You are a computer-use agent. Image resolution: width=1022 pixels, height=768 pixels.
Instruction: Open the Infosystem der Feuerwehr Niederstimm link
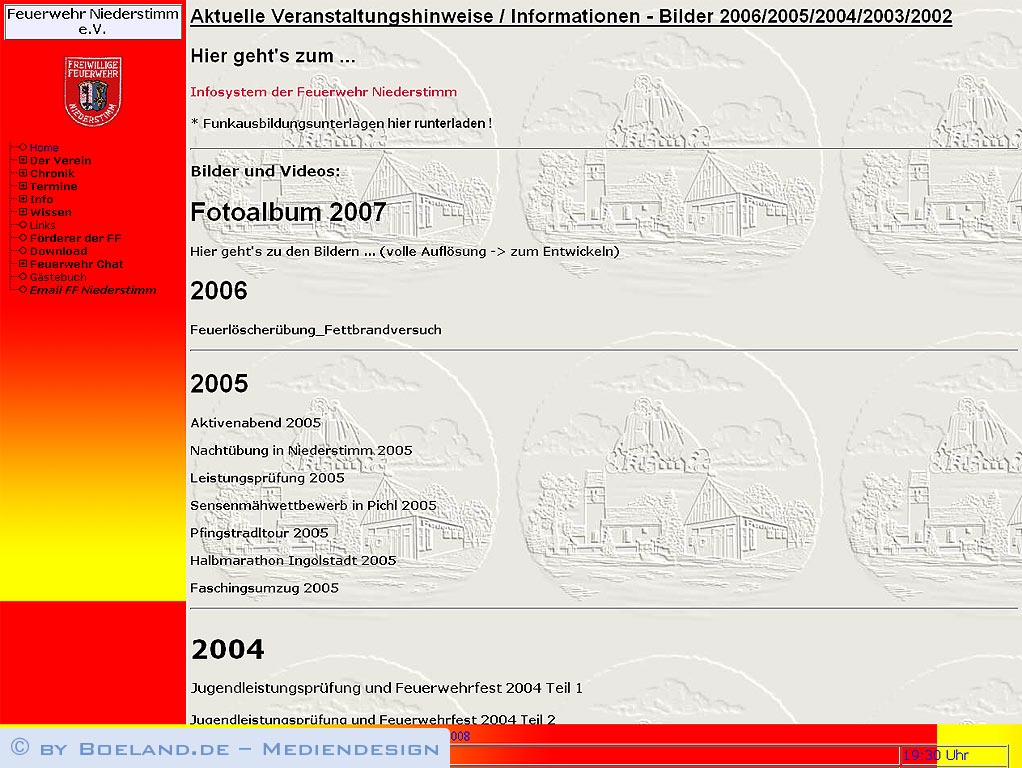tap(323, 92)
